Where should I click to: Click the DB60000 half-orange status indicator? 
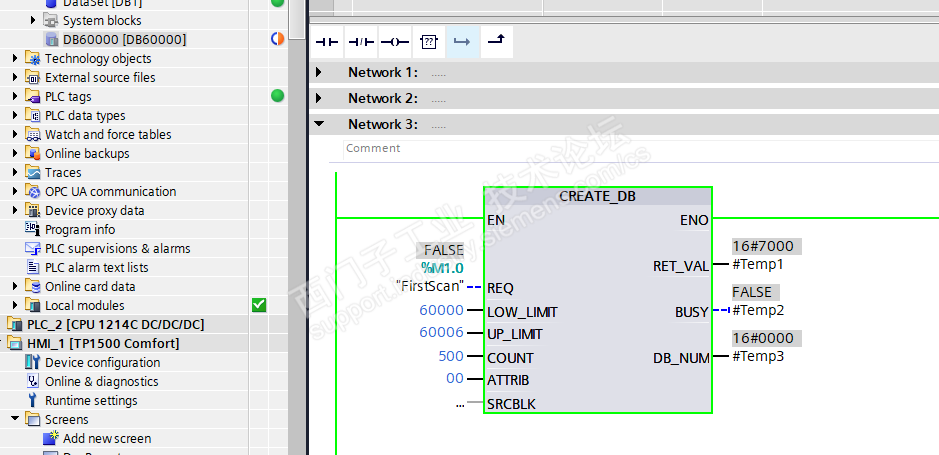click(277, 40)
